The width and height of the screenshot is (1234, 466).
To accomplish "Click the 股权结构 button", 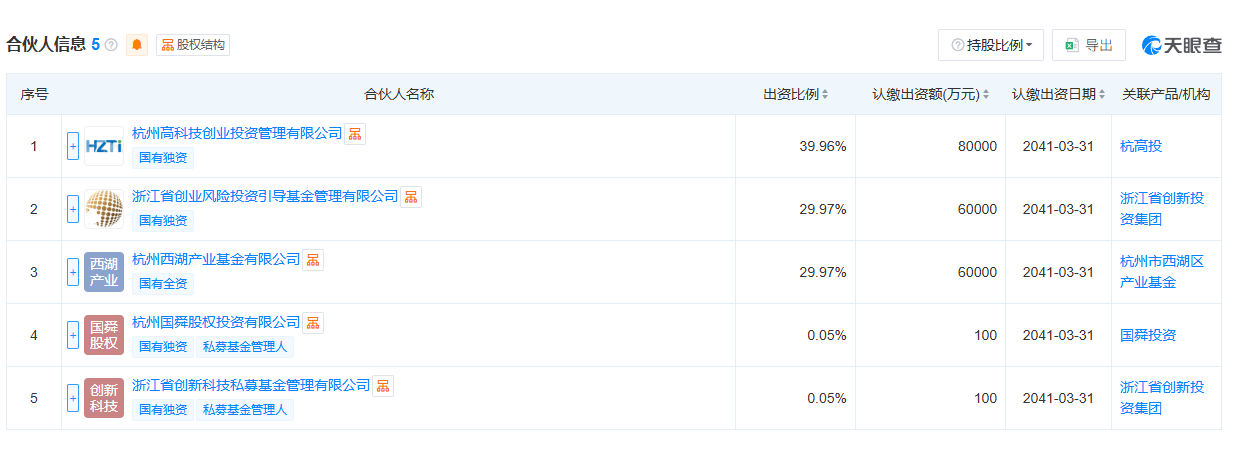I will [193, 45].
